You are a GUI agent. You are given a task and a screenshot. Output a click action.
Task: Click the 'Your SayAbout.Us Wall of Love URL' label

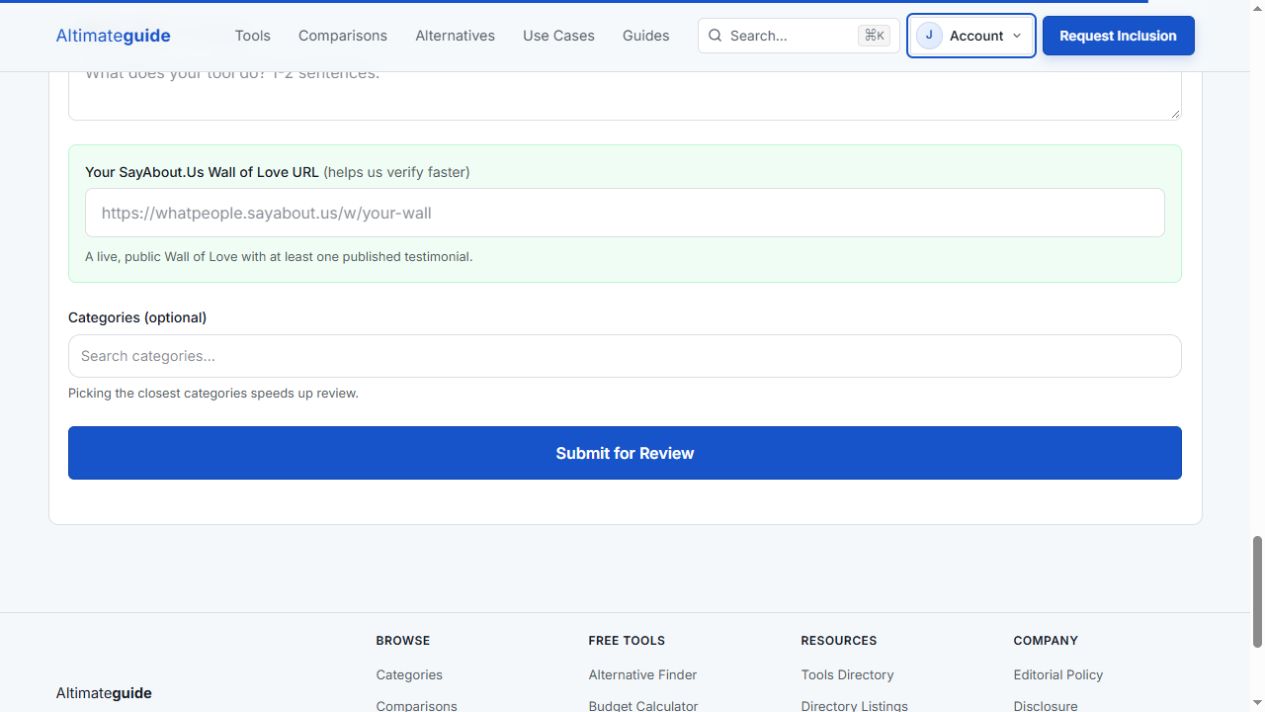pyautogui.click(x=202, y=172)
